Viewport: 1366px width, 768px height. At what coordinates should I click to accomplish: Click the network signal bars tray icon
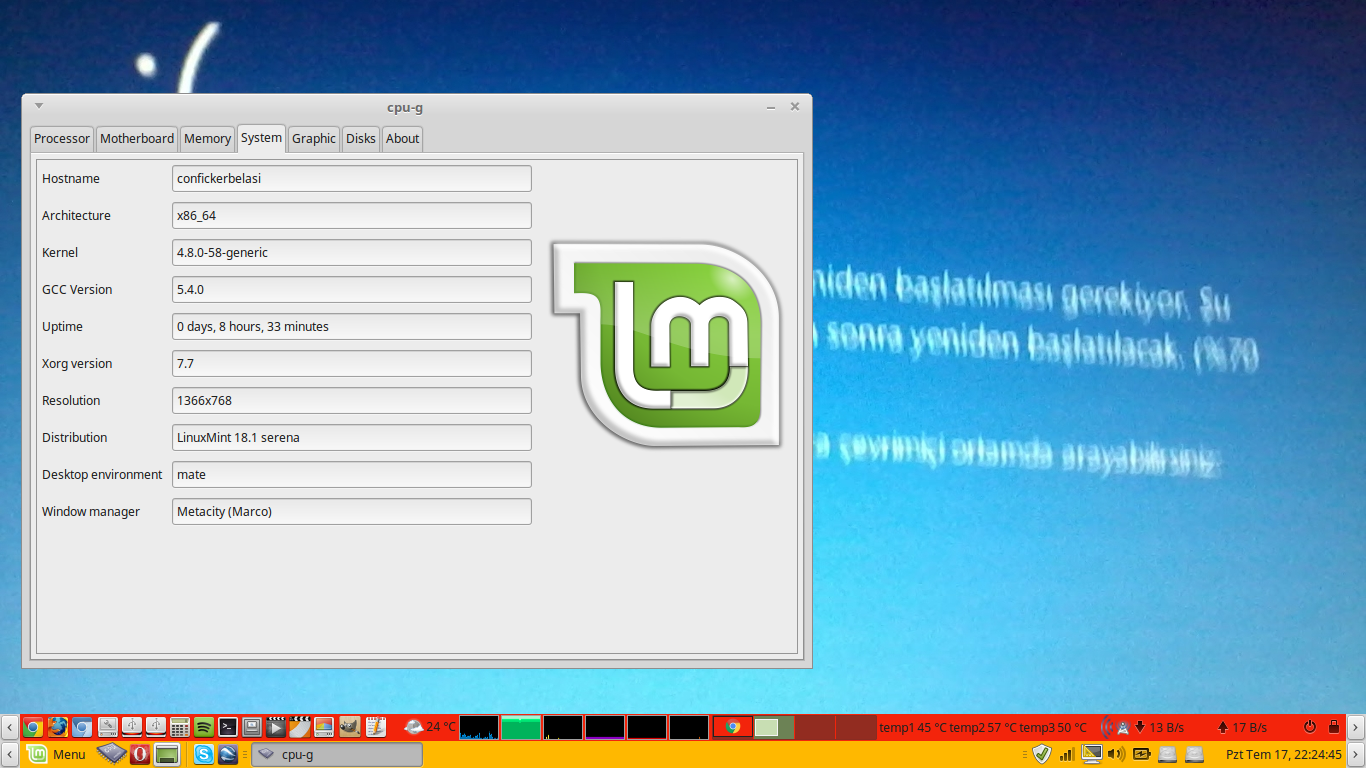click(1067, 754)
